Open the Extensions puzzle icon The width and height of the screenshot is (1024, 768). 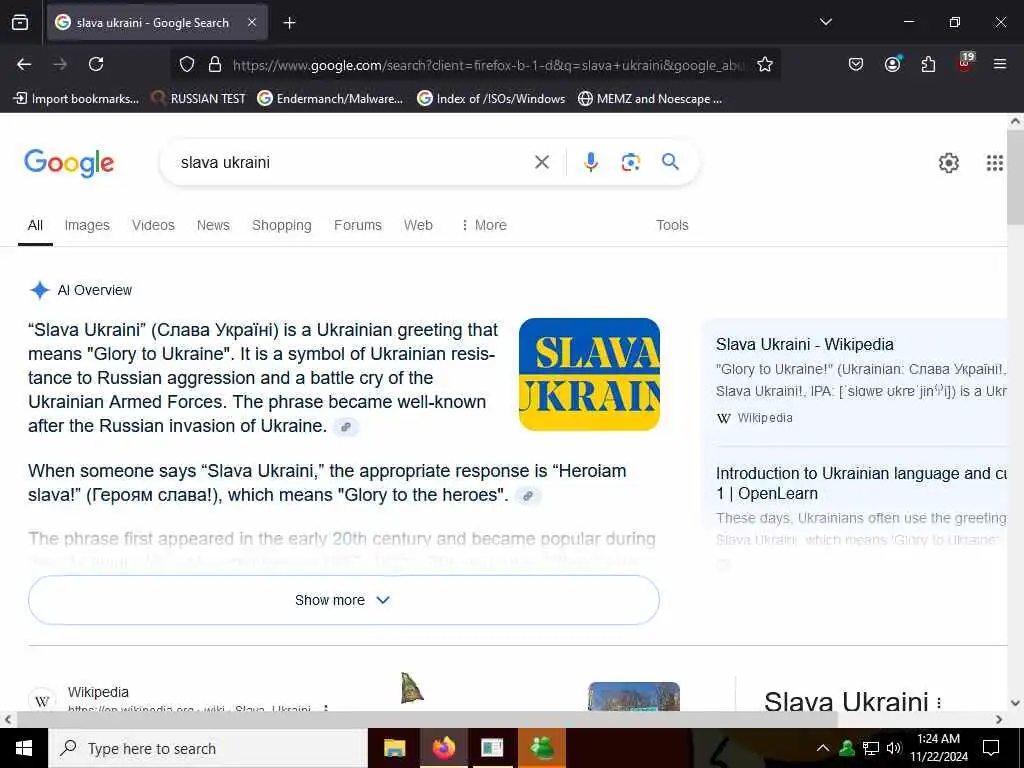(928, 64)
